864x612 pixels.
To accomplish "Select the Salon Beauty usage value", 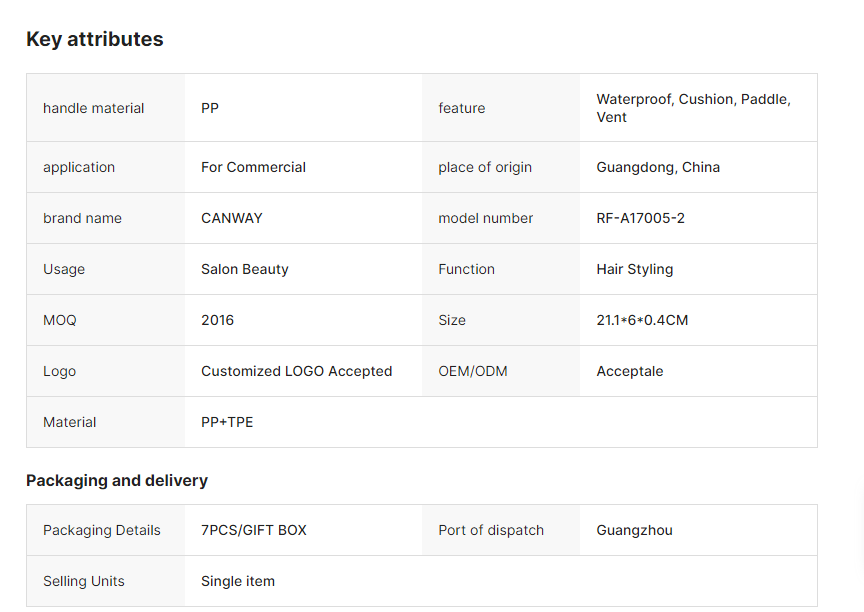I will [x=244, y=269].
